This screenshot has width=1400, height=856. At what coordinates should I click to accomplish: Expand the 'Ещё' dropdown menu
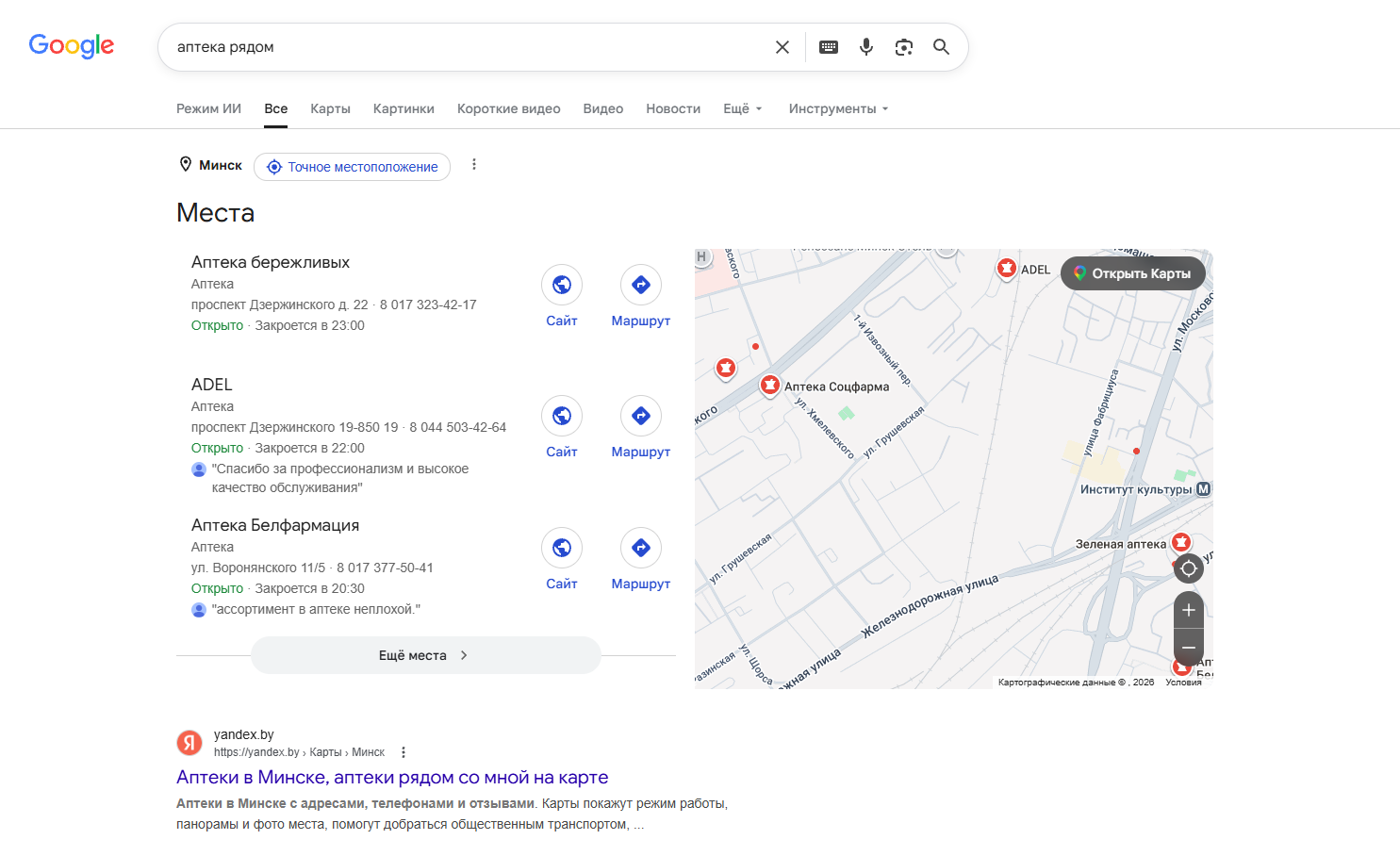(x=743, y=108)
